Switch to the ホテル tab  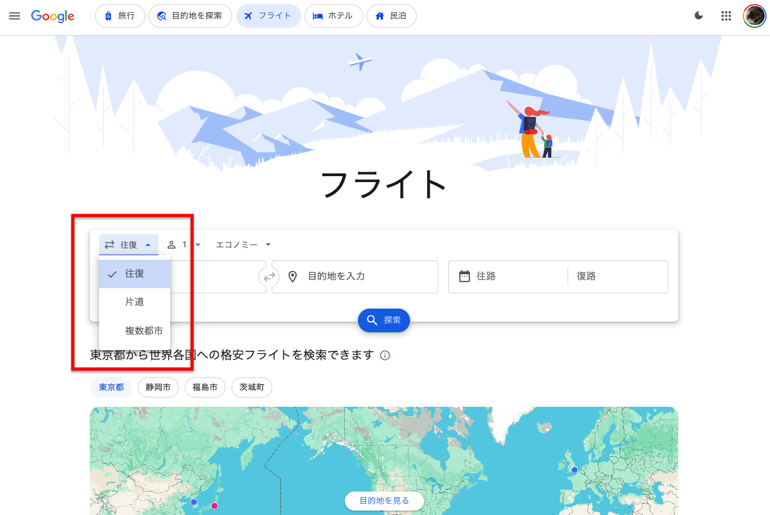pyautogui.click(x=333, y=16)
